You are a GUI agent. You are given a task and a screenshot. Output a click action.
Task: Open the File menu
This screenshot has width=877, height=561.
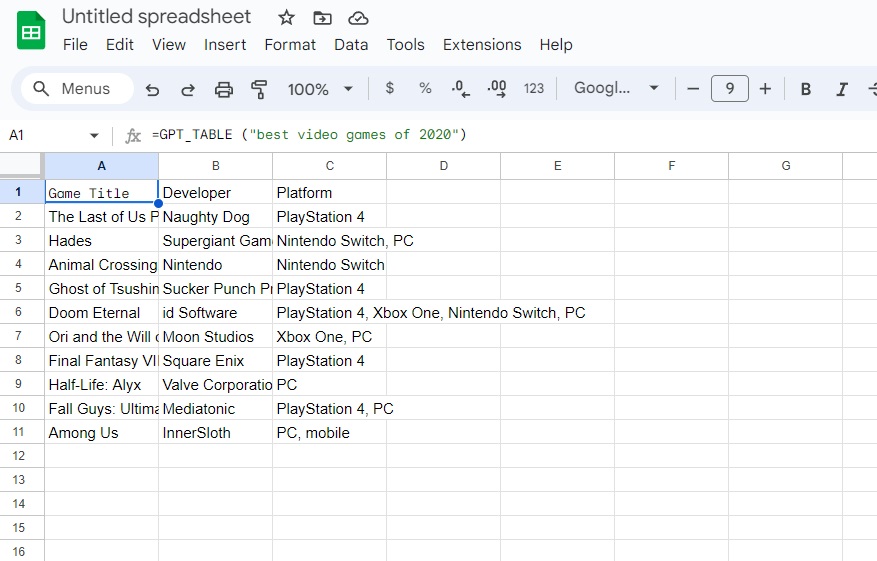(75, 45)
